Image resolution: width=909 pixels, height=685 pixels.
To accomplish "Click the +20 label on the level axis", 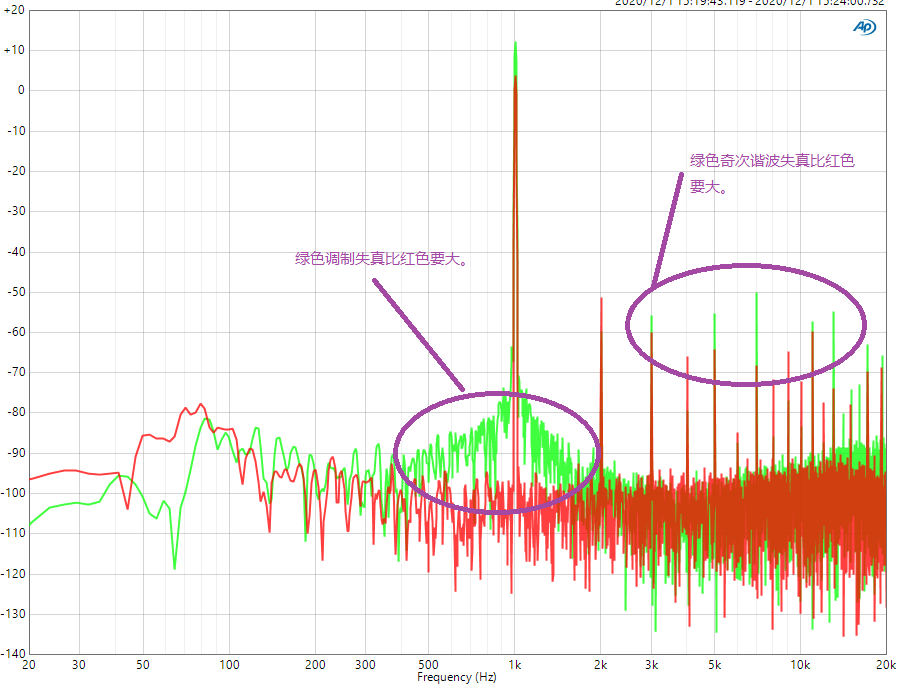I will point(14,10).
